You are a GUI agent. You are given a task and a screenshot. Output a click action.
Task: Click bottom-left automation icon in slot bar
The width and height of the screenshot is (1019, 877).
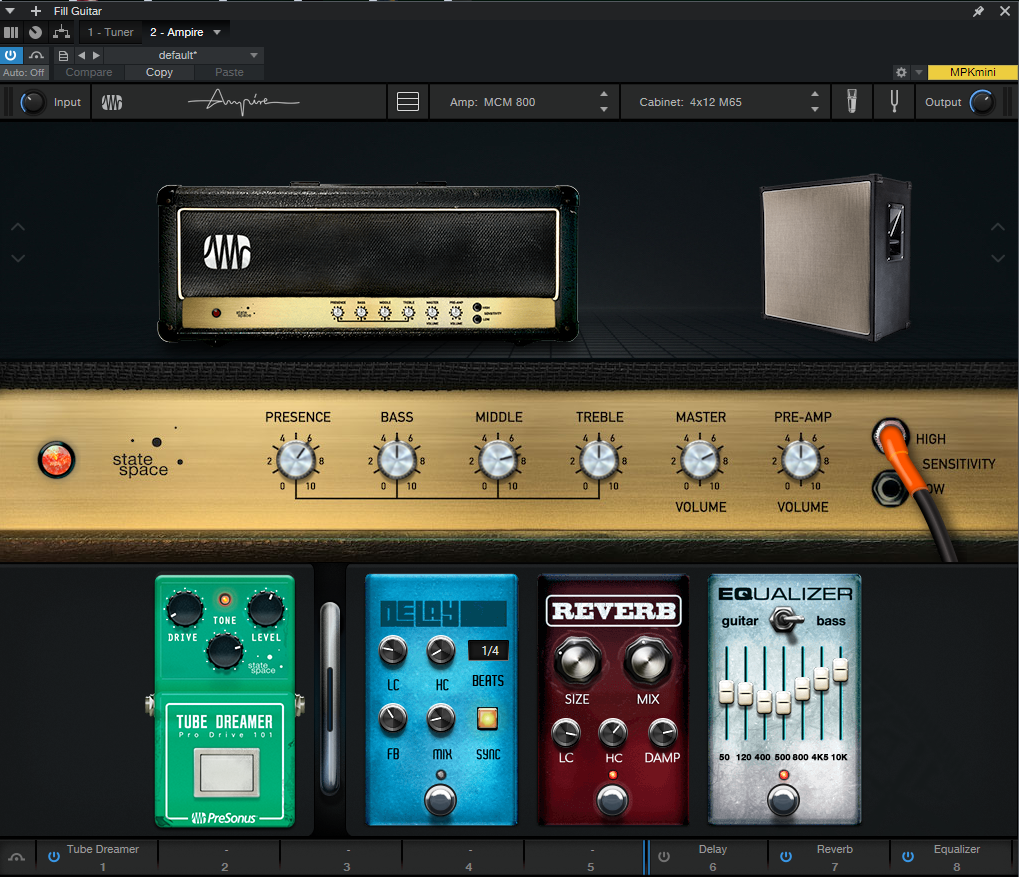coord(17,857)
